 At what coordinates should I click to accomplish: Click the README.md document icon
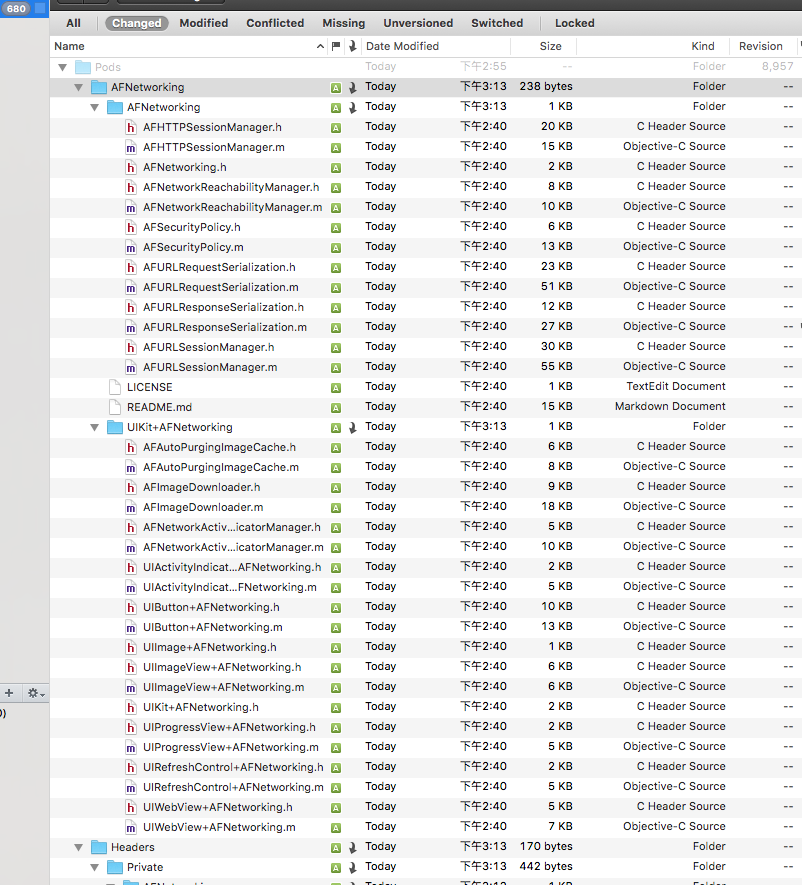point(115,408)
